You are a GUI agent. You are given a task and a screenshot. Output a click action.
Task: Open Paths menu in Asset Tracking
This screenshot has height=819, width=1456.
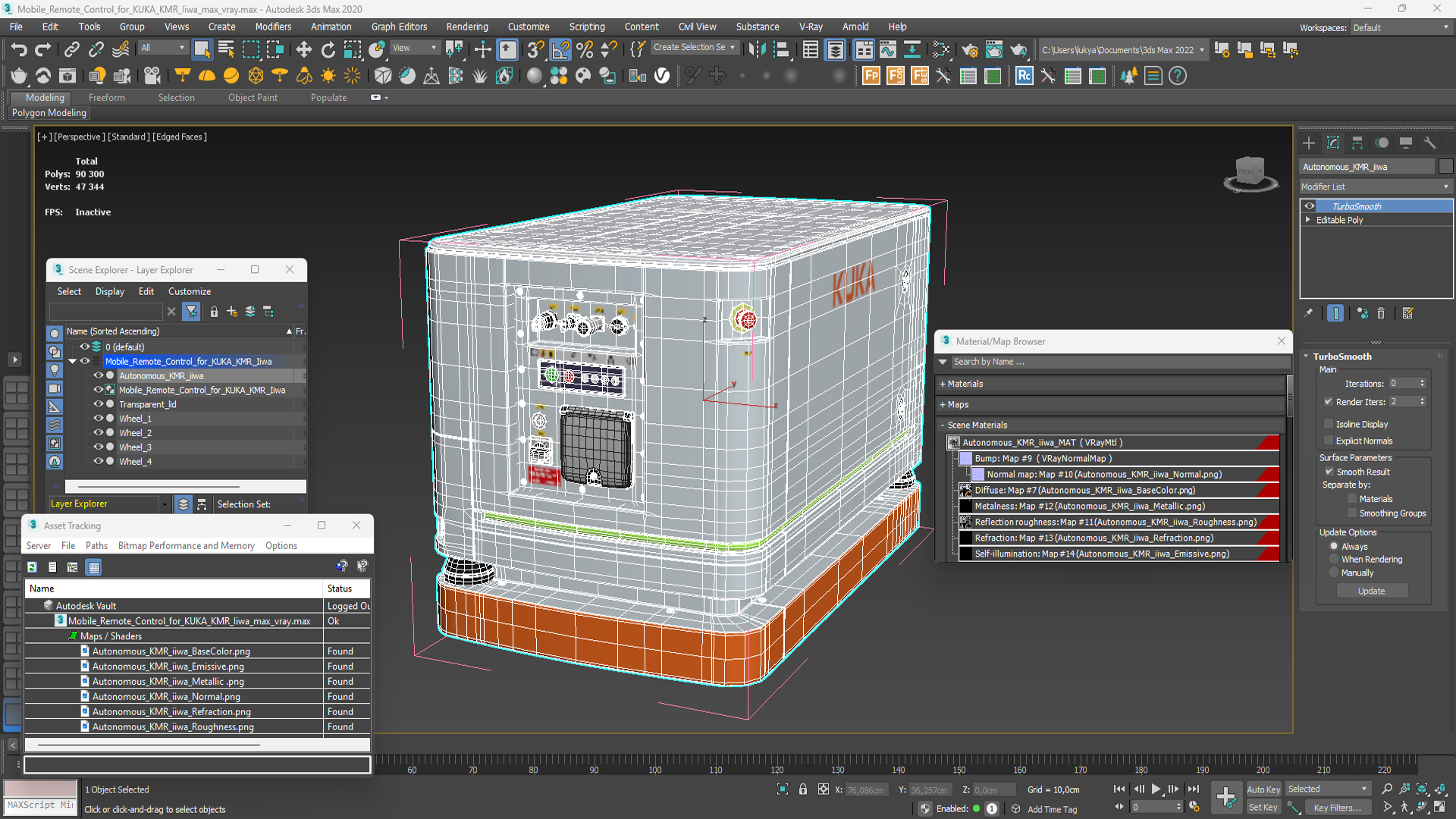pyautogui.click(x=96, y=546)
